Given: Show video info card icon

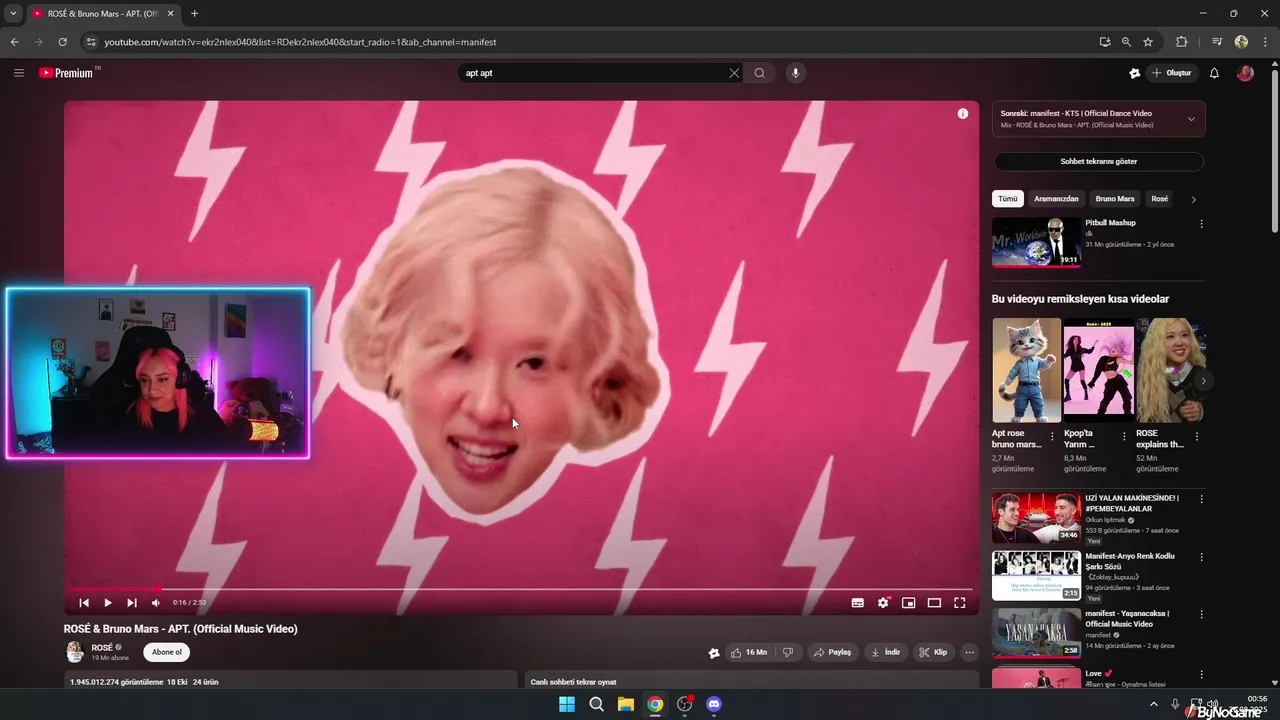Looking at the screenshot, I should coord(963,114).
